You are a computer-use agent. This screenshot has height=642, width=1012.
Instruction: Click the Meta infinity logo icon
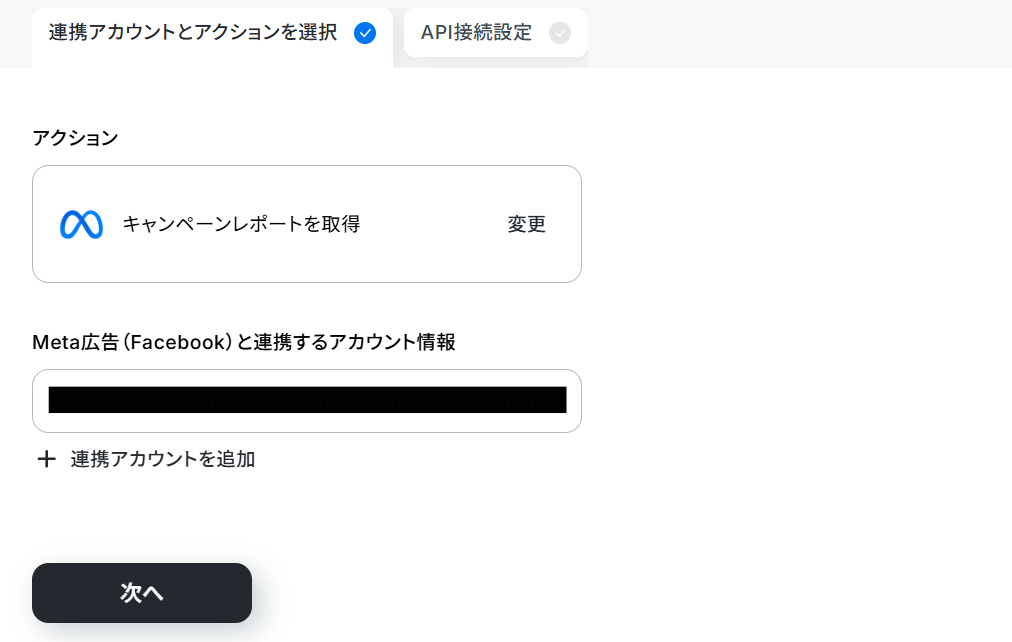tap(81, 225)
